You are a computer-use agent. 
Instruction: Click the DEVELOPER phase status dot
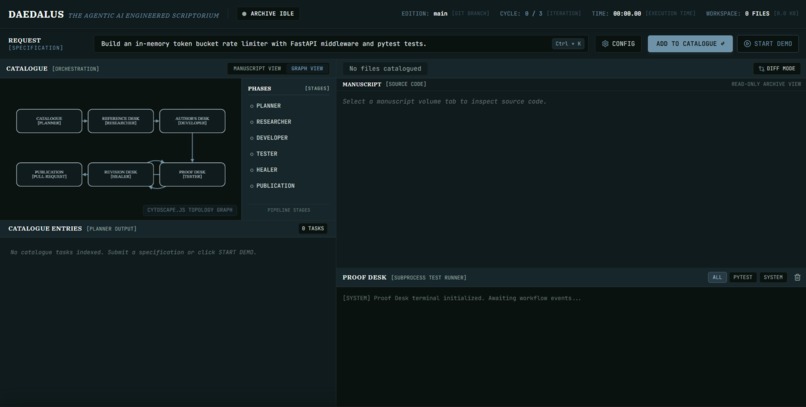[252, 138]
